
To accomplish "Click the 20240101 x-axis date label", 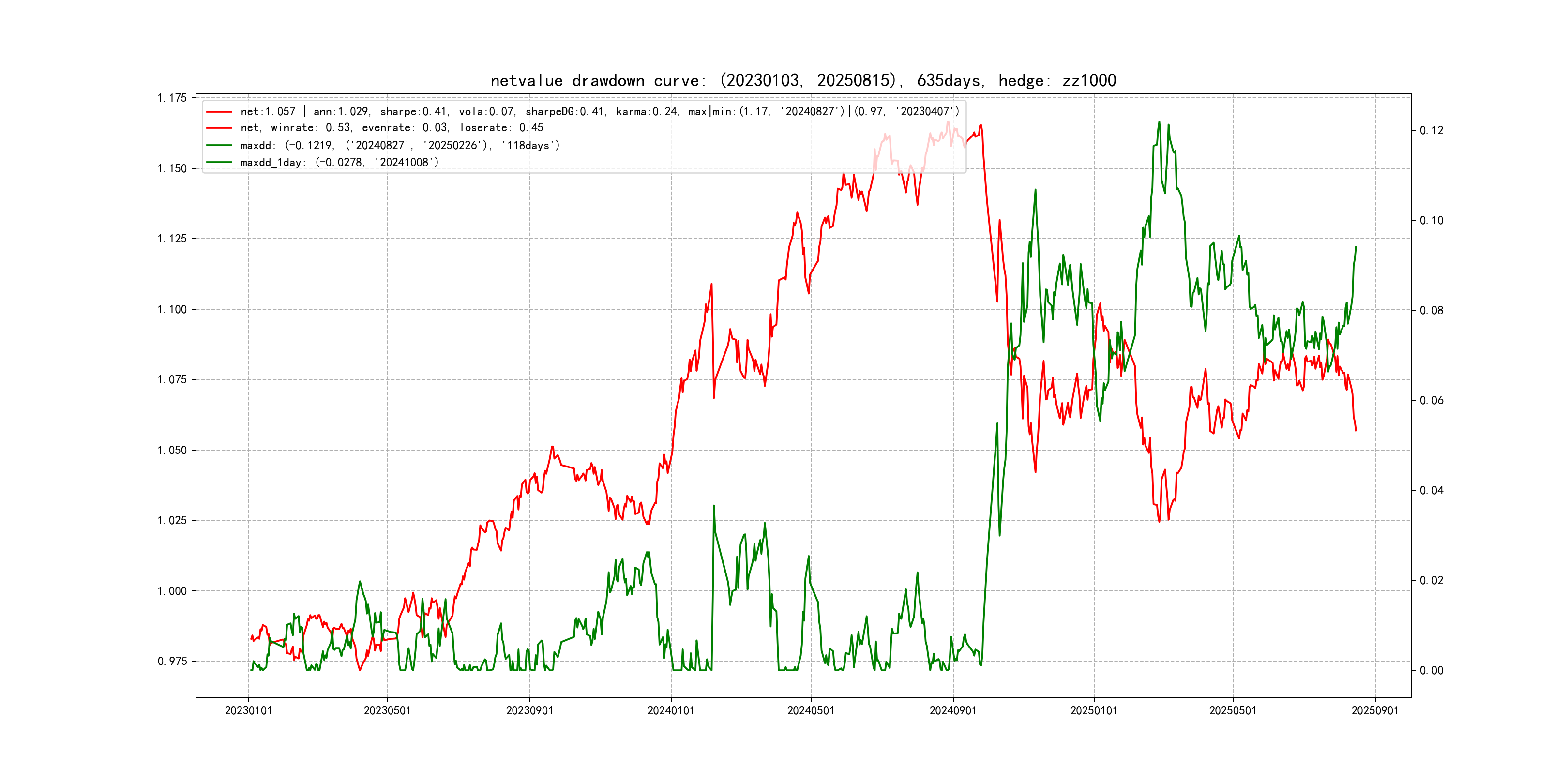I will 671,711.
